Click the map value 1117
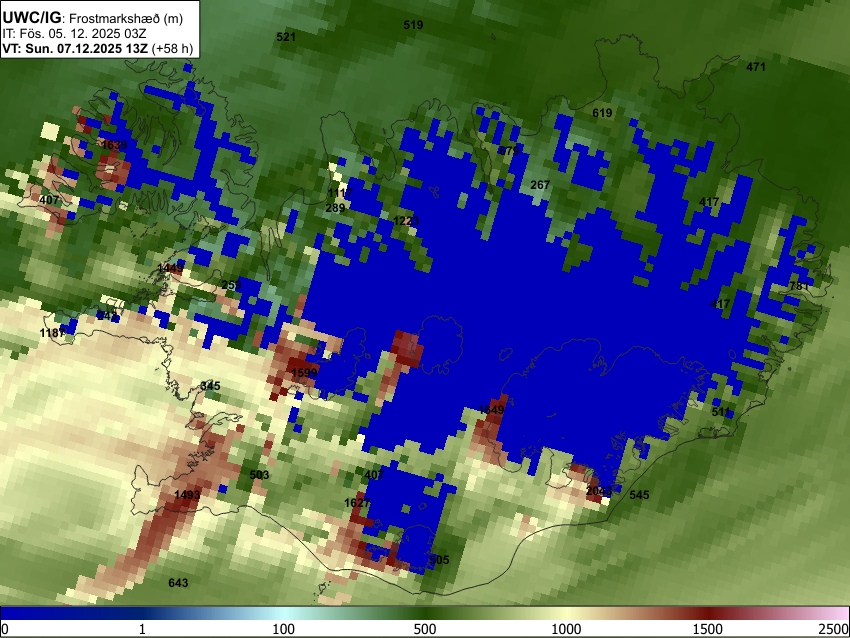850x638 pixels. [x=340, y=193]
